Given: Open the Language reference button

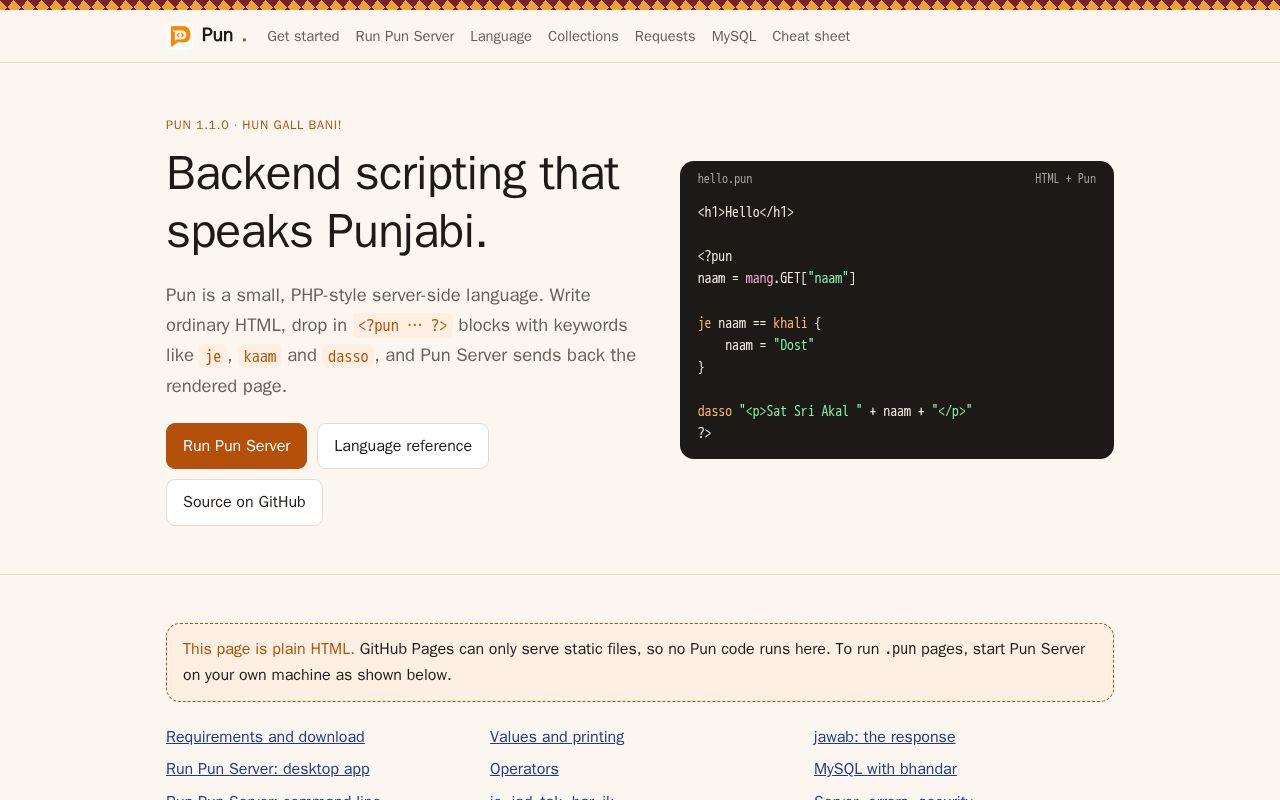Looking at the screenshot, I should (403, 446).
